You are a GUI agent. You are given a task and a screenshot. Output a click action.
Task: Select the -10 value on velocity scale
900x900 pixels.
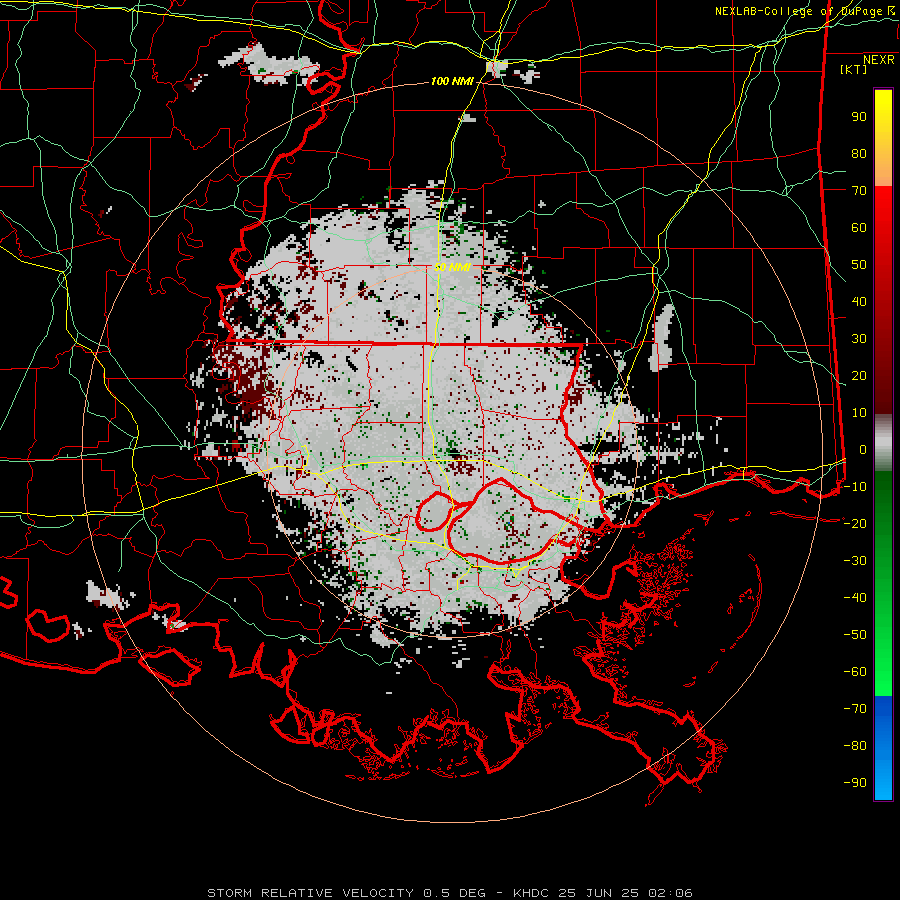[855, 487]
